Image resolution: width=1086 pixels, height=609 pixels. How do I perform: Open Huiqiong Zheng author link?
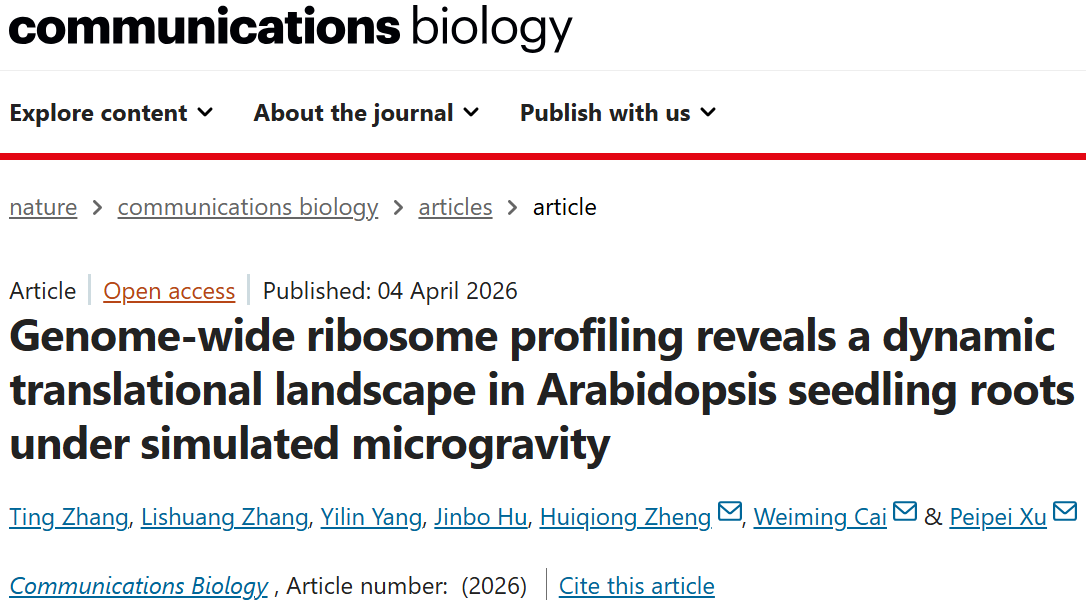(x=625, y=517)
